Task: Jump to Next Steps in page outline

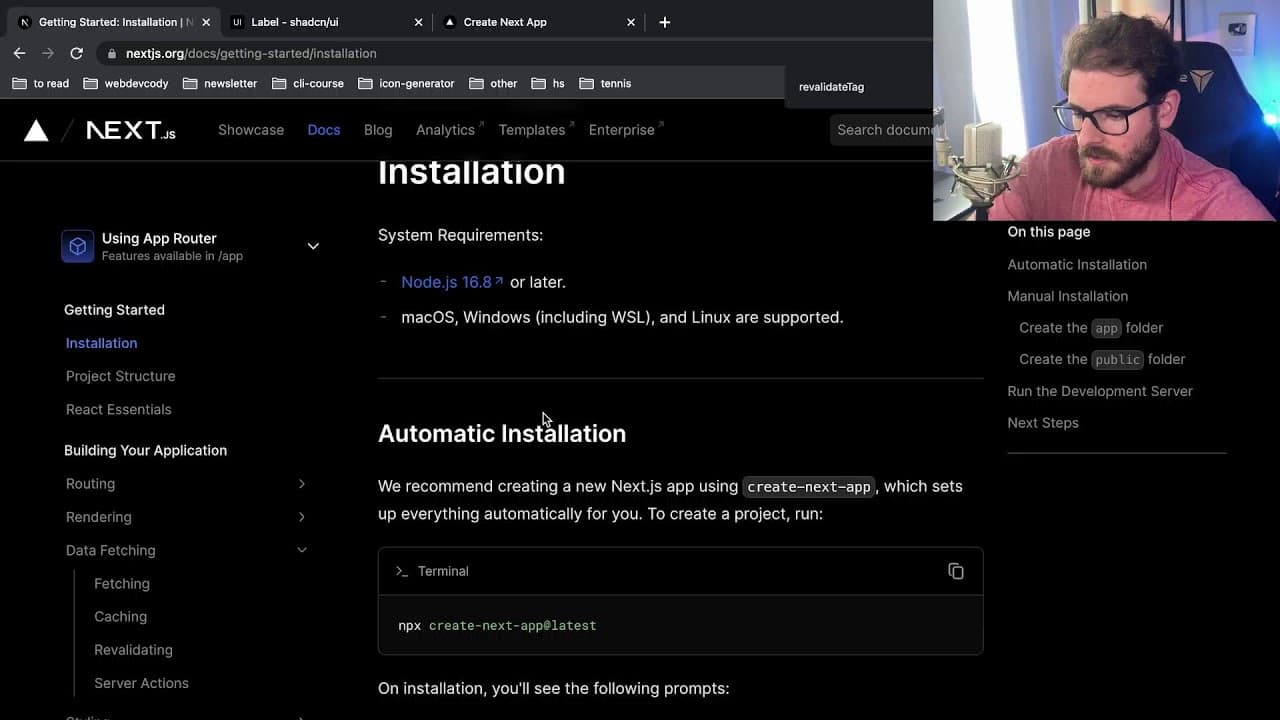Action: click(1043, 423)
